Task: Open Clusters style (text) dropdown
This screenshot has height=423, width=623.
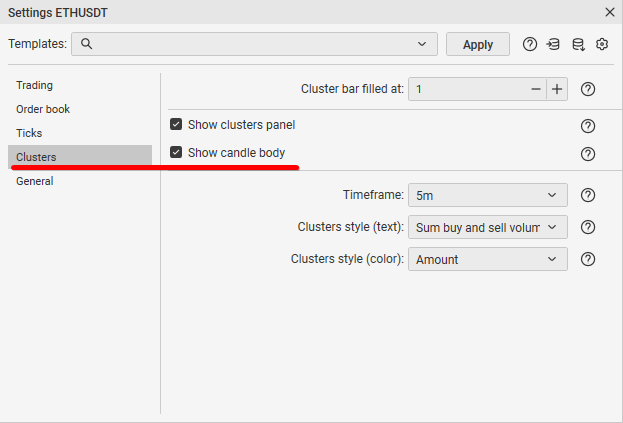Action: tap(487, 227)
